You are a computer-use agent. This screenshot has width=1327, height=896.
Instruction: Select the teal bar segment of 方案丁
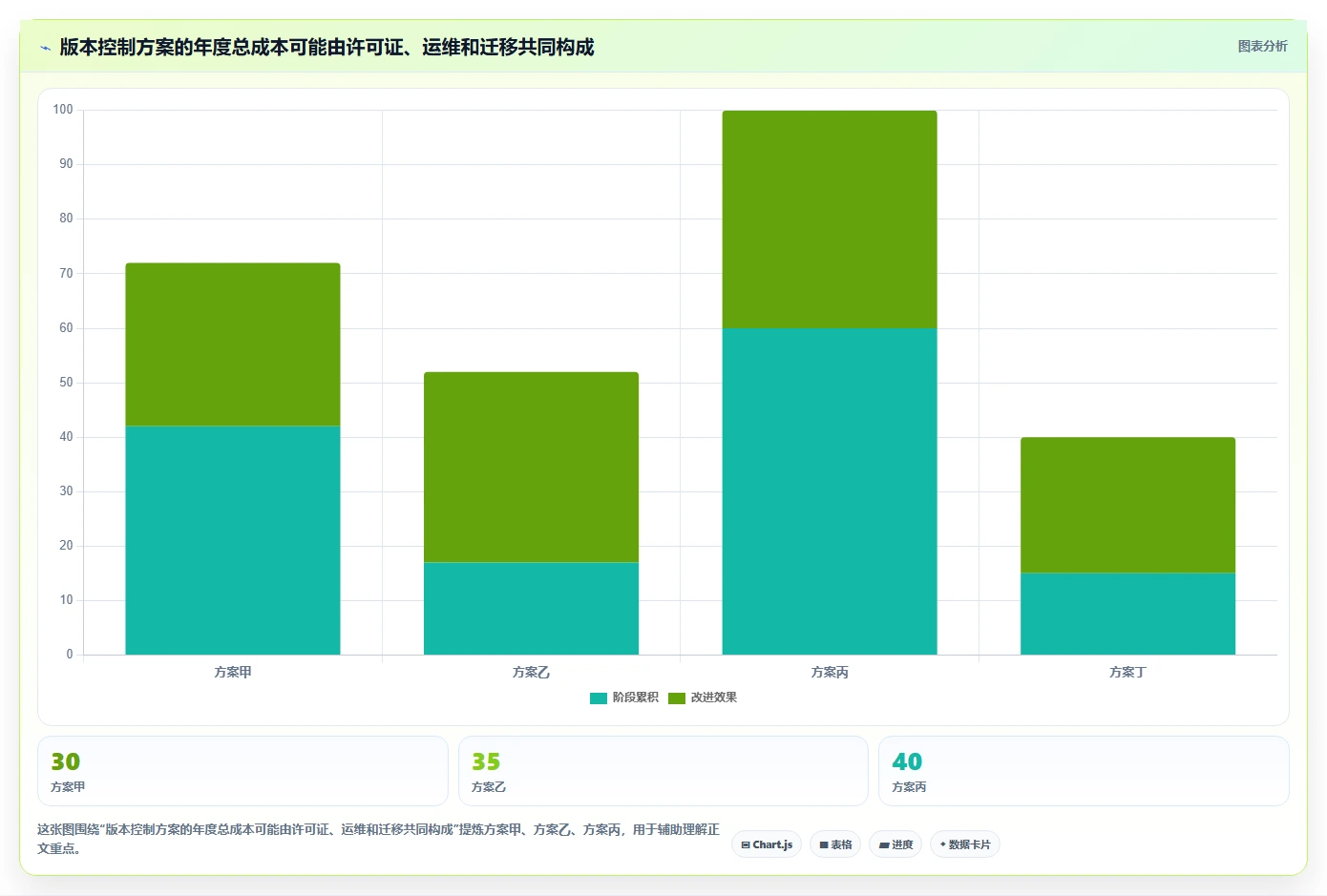[1127, 614]
